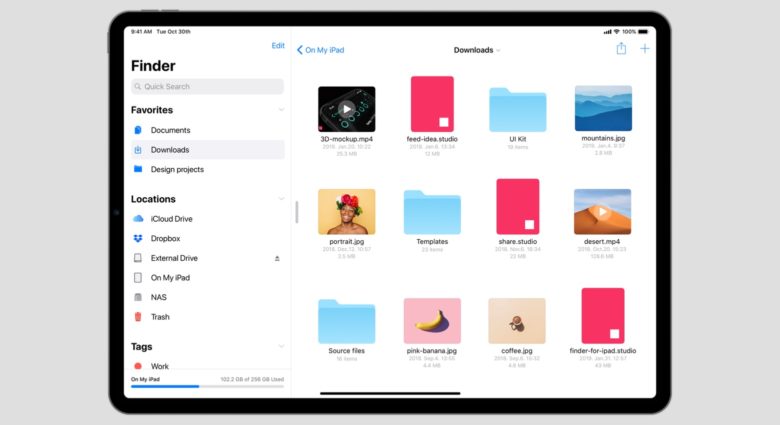Open the pink-banana.jpg thumbnail
Screen dimensions: 780x425
(432, 321)
